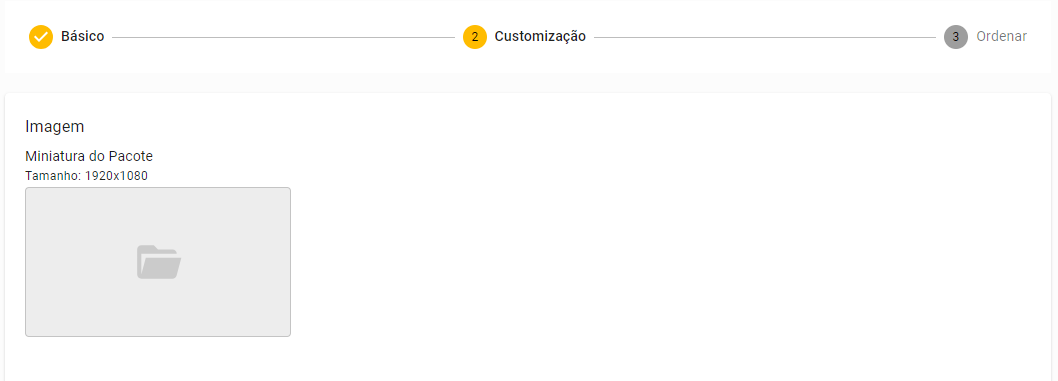Click the word Pacote in the thumbnail label

coord(131,156)
